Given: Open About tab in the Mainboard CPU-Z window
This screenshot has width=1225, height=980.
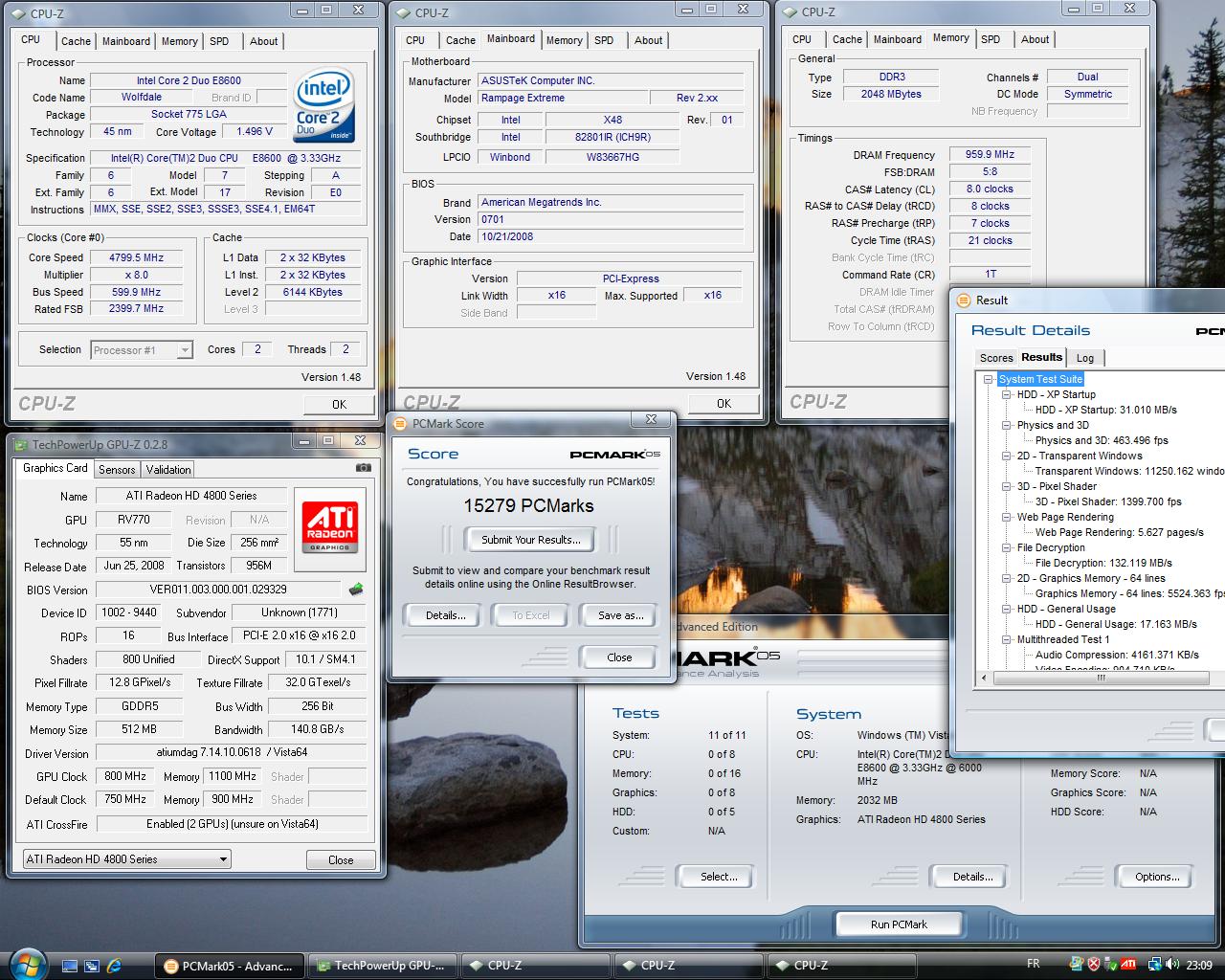Looking at the screenshot, I should [x=648, y=40].
